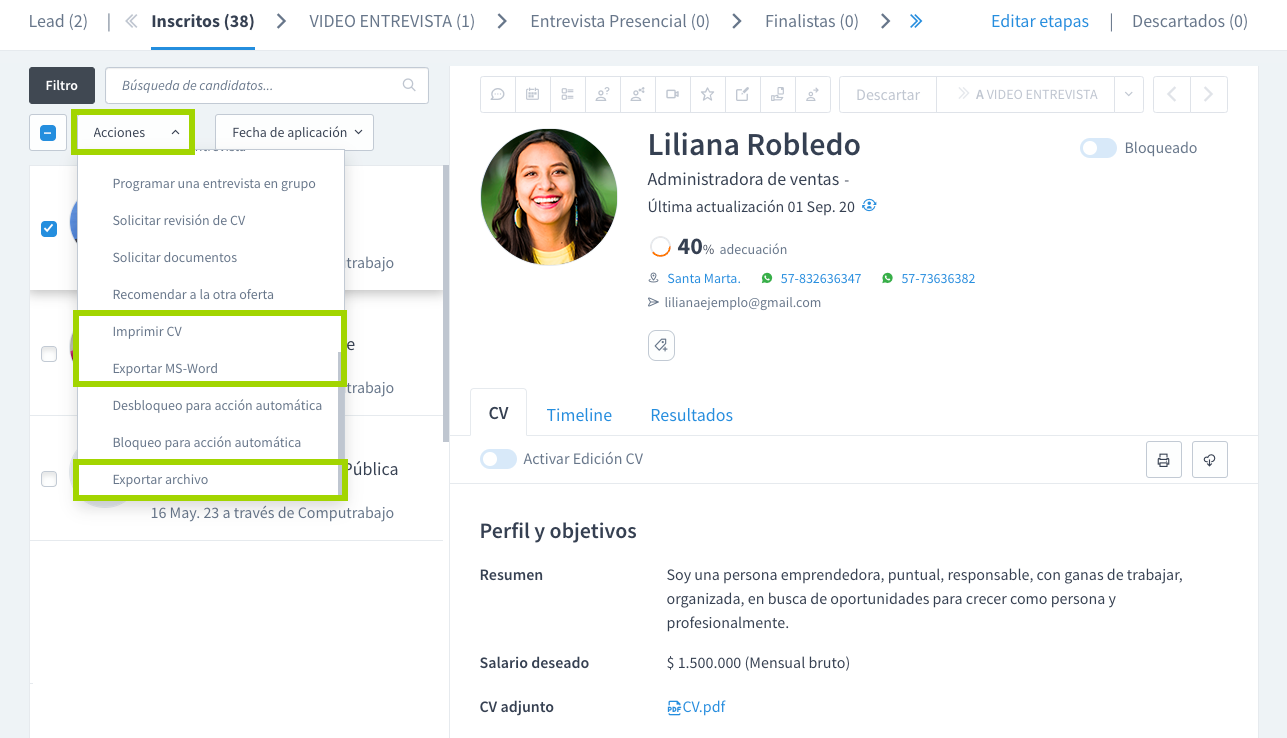Toggle the Bloqueado switch
The width and height of the screenshot is (1287, 738).
point(1098,148)
